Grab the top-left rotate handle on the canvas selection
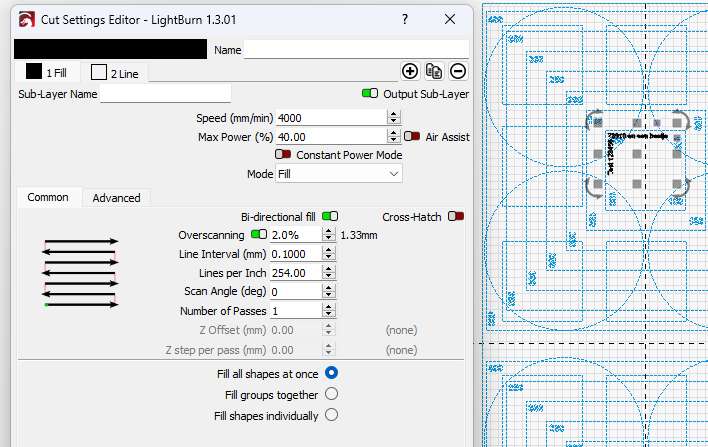Screen dimensions: 708x447 pyautogui.click(x=594, y=120)
